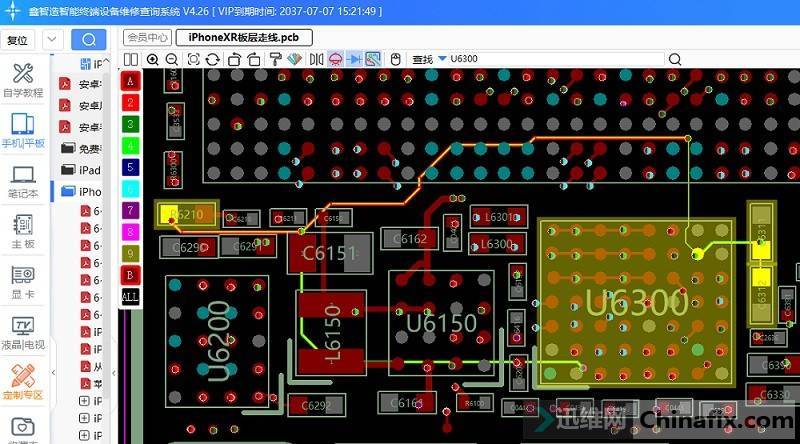Click the zoom out magnifier icon
The image size is (800, 444).
(x=172, y=60)
